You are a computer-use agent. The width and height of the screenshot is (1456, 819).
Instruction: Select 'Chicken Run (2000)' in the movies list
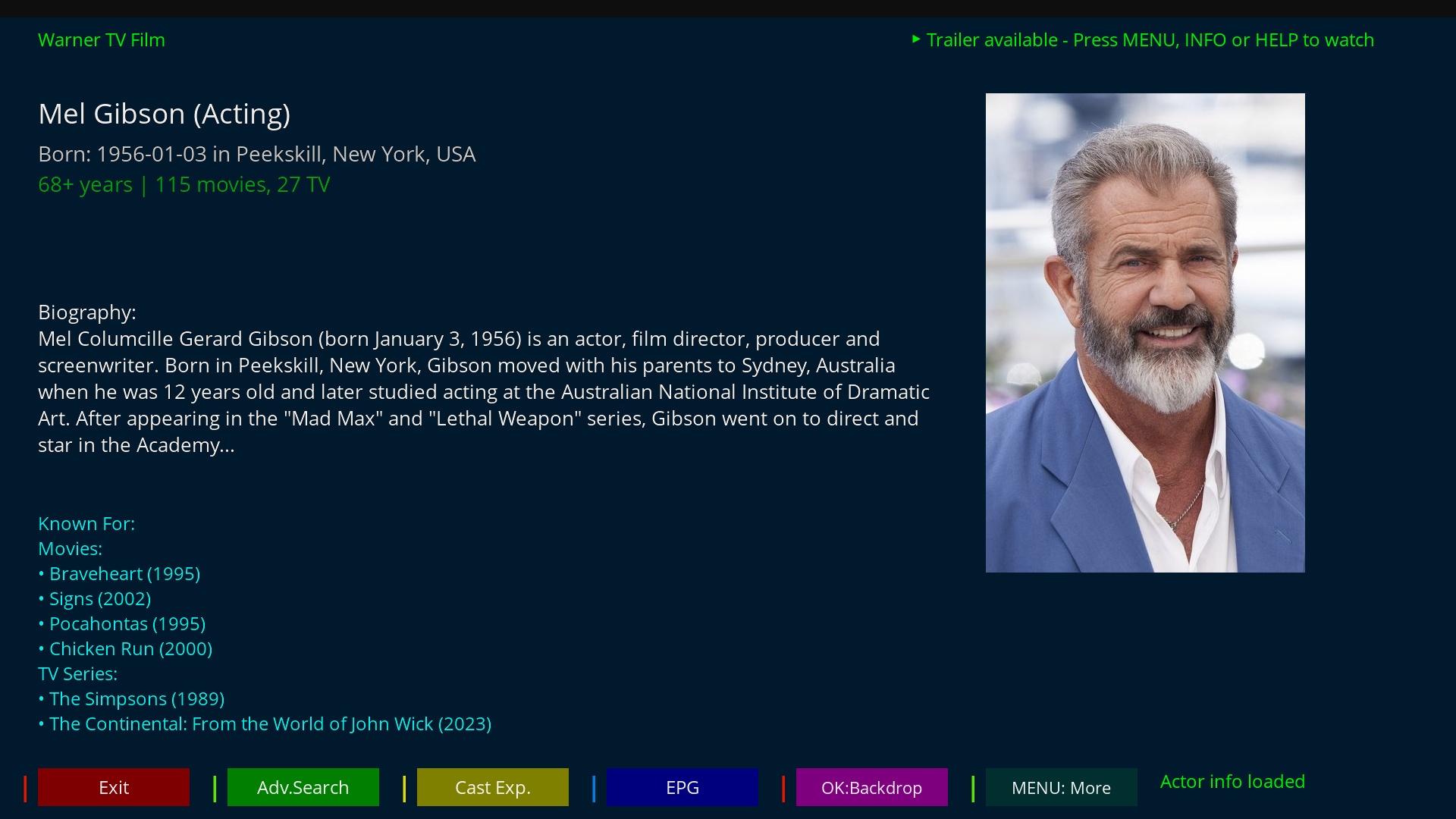[x=125, y=649]
